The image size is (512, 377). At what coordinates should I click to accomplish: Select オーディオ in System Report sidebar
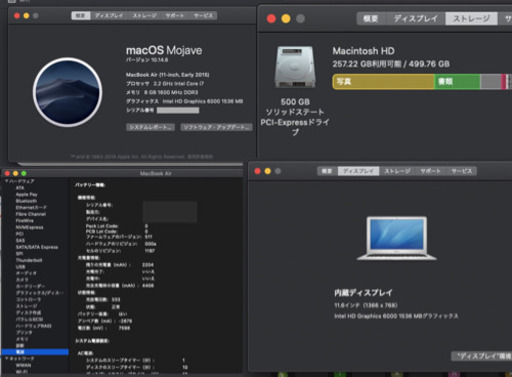click(x=26, y=273)
